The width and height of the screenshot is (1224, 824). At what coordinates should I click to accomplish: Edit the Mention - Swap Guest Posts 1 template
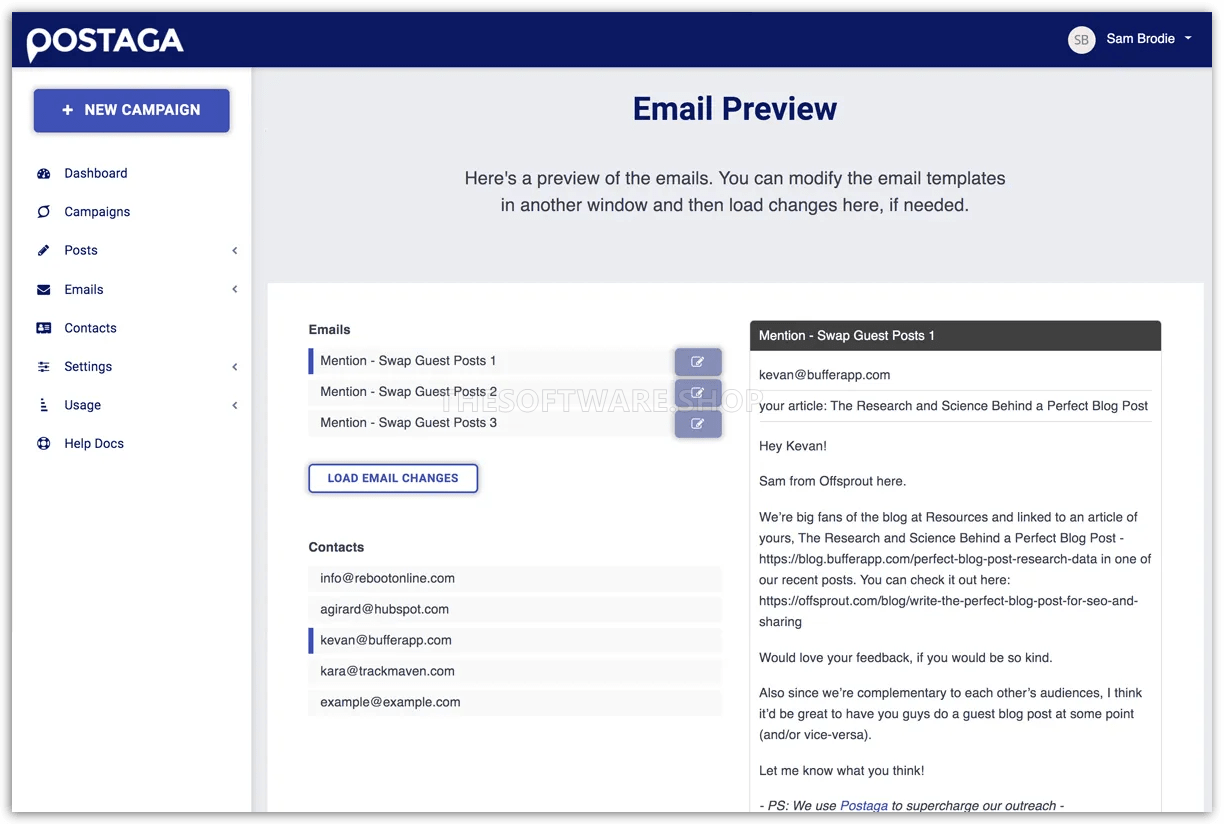(x=698, y=362)
